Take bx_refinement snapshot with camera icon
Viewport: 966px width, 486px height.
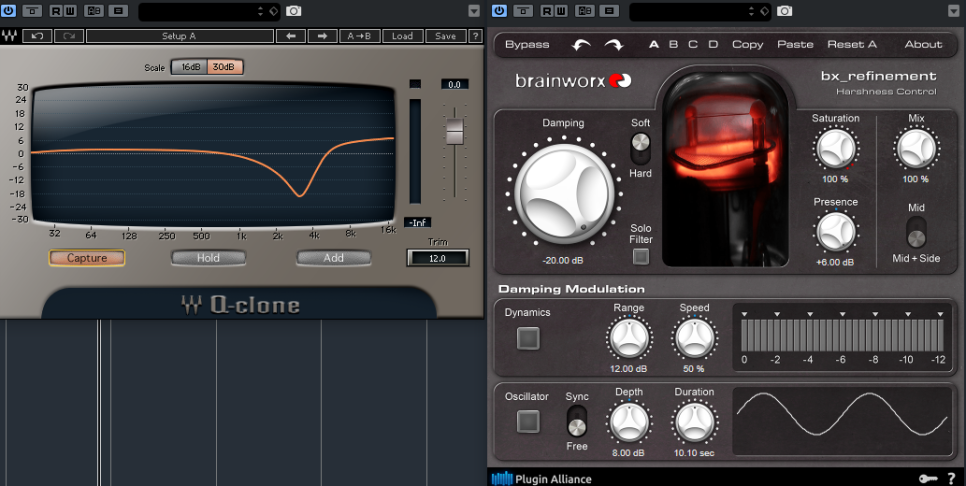pyautogui.click(x=784, y=11)
